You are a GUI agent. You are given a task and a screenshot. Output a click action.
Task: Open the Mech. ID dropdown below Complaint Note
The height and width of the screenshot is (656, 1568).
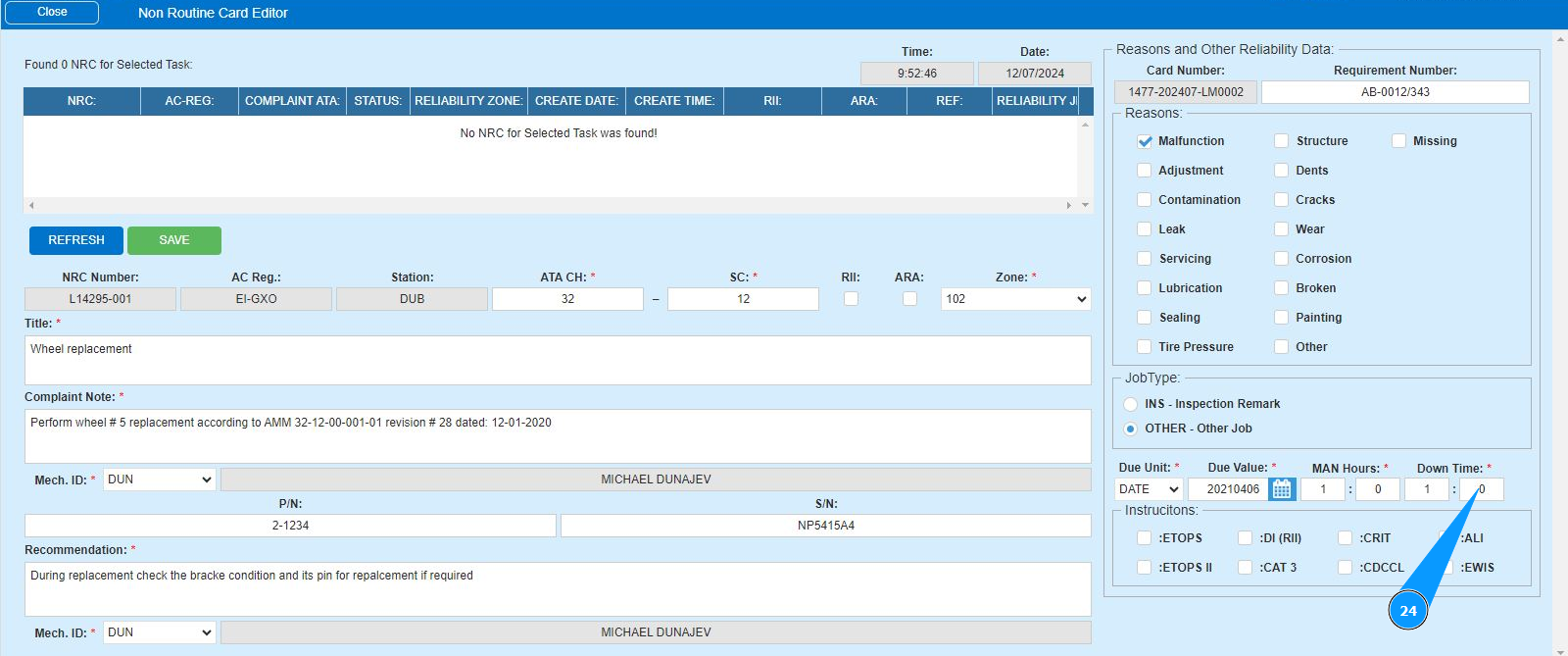(x=160, y=479)
